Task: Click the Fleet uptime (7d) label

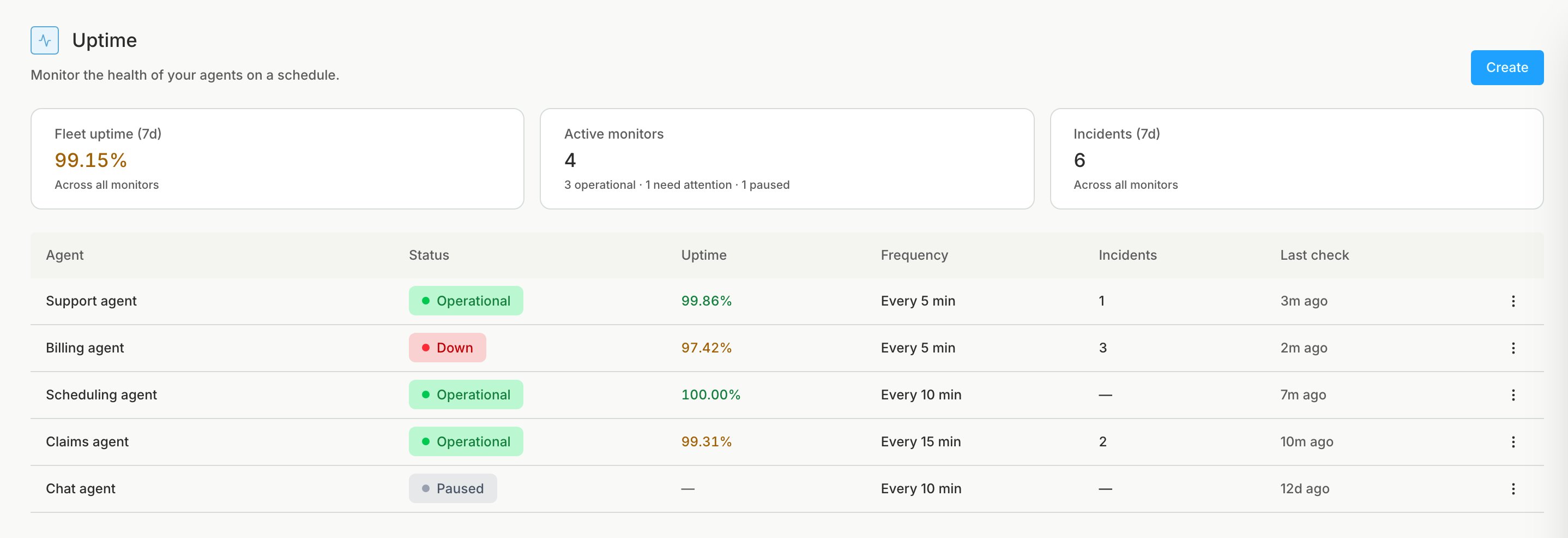Action: coord(108,134)
